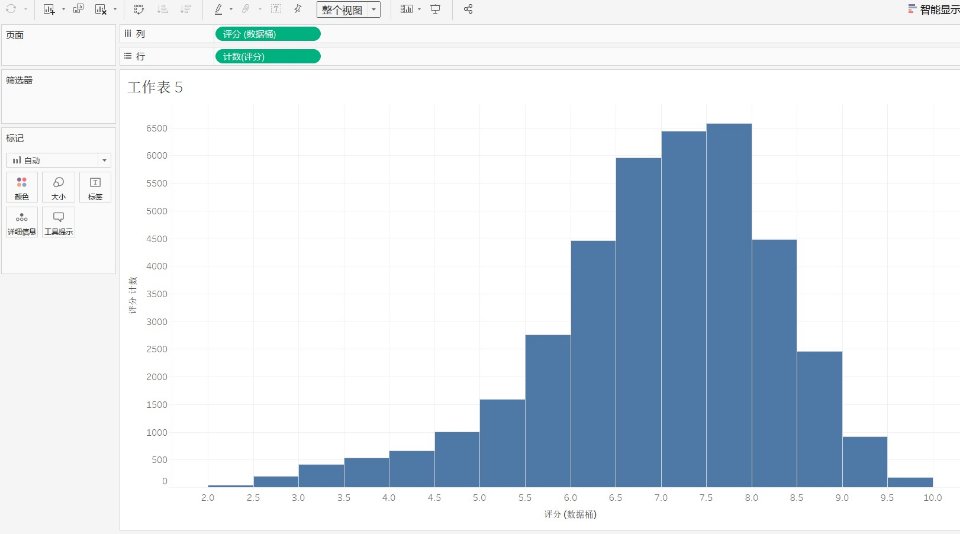Click the group members paperclip icon
Image resolution: width=960 pixels, height=534 pixels.
[246, 9]
